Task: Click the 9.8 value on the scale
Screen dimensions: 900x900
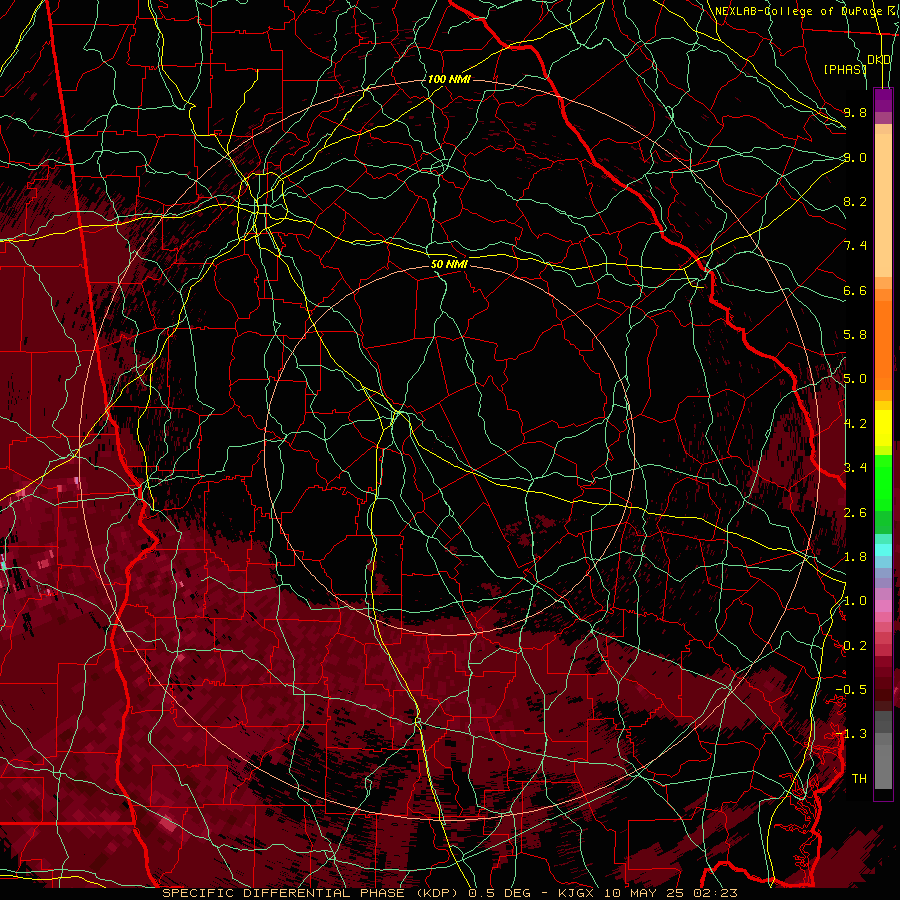Action: (855, 112)
